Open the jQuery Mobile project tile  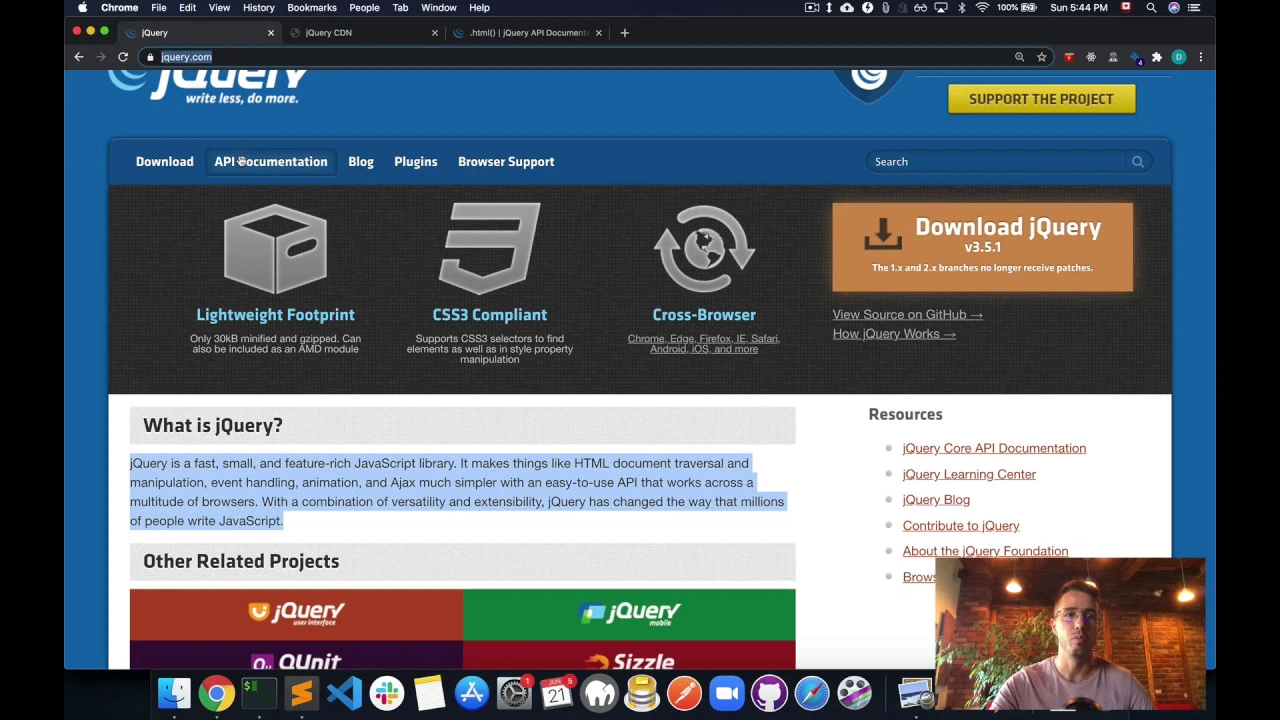pyautogui.click(x=629, y=614)
